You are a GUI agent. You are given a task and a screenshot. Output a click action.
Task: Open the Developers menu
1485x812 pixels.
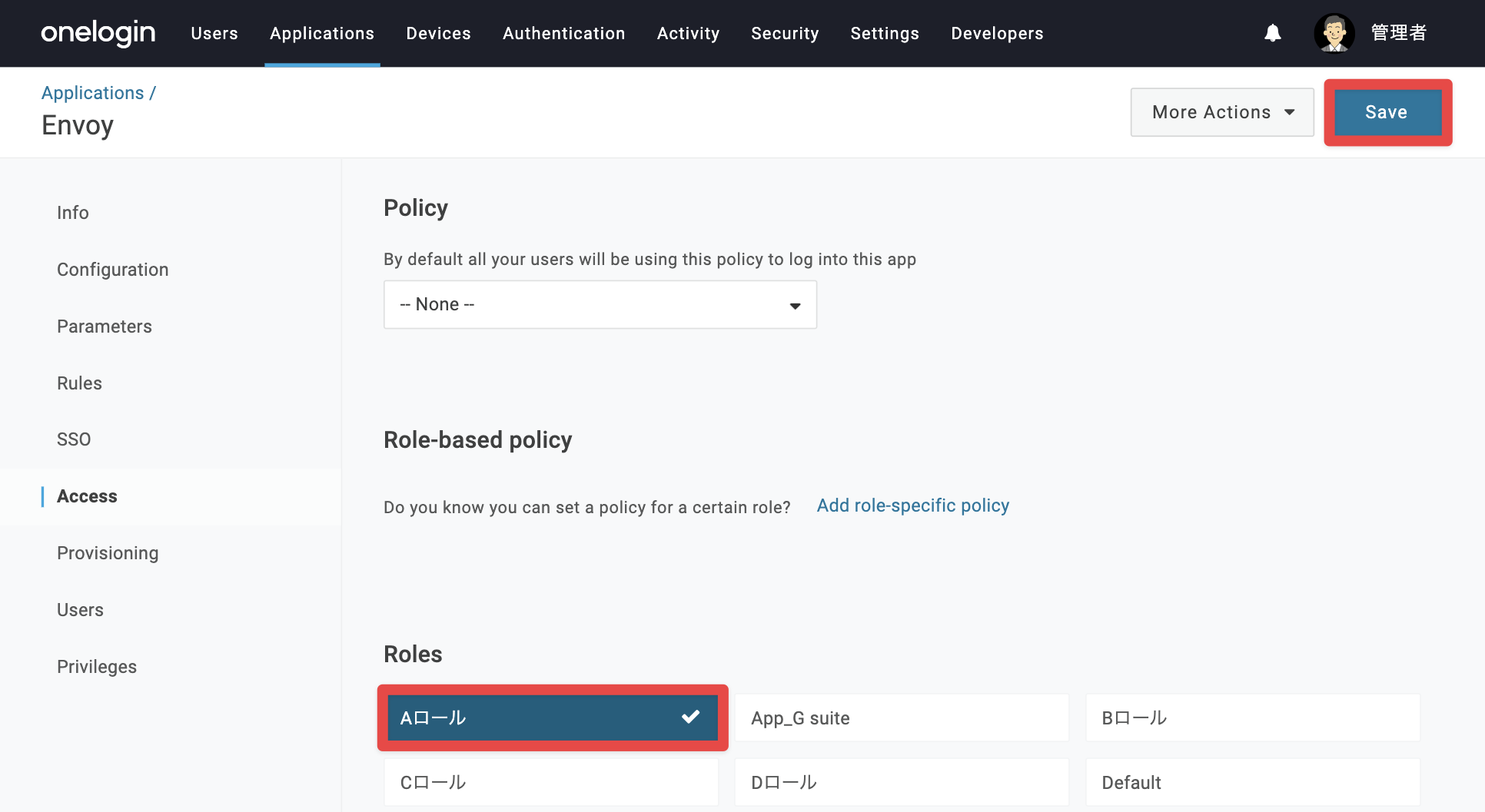click(997, 33)
